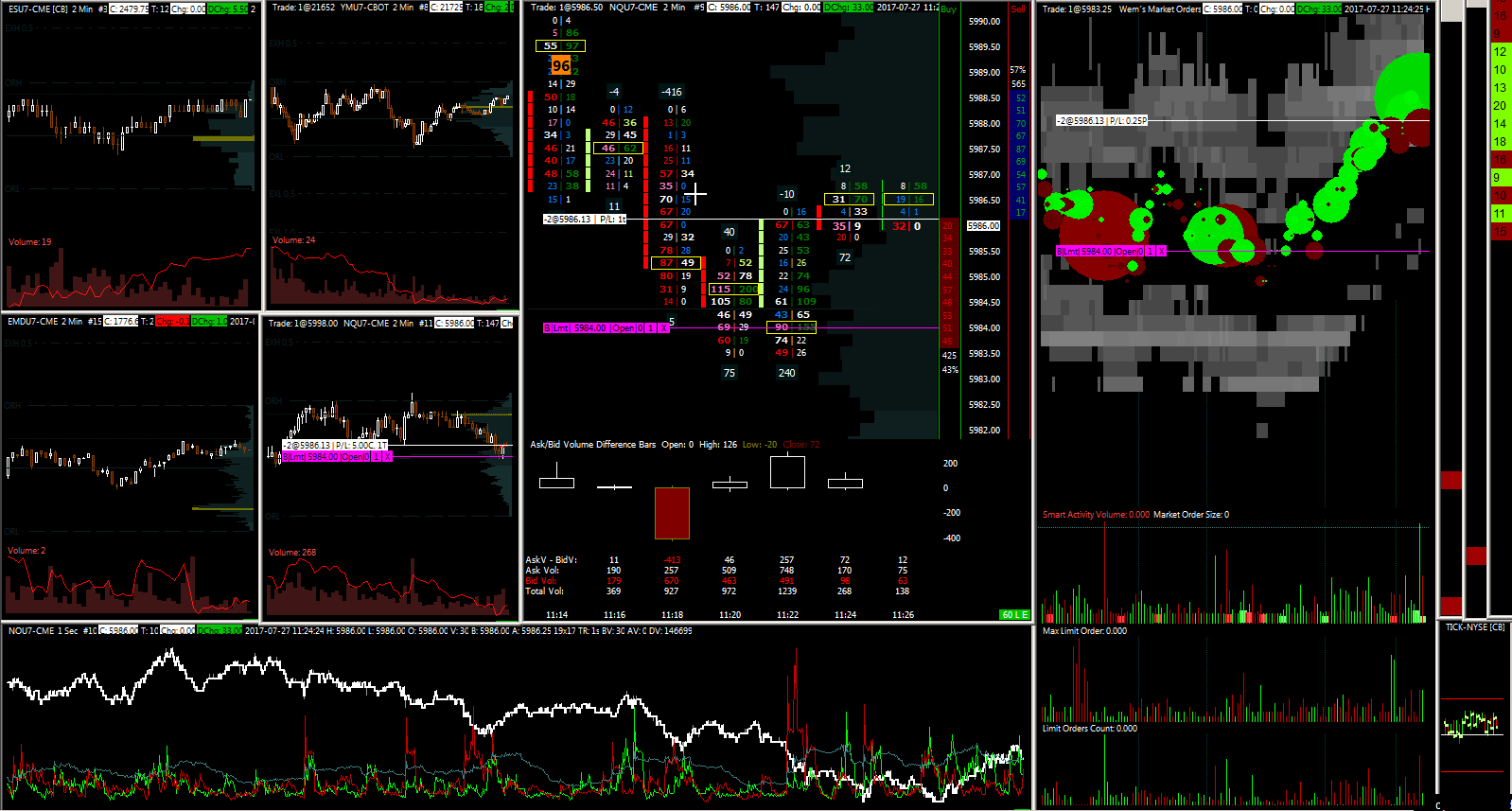Click the red Bid Vol row label

pos(541,581)
